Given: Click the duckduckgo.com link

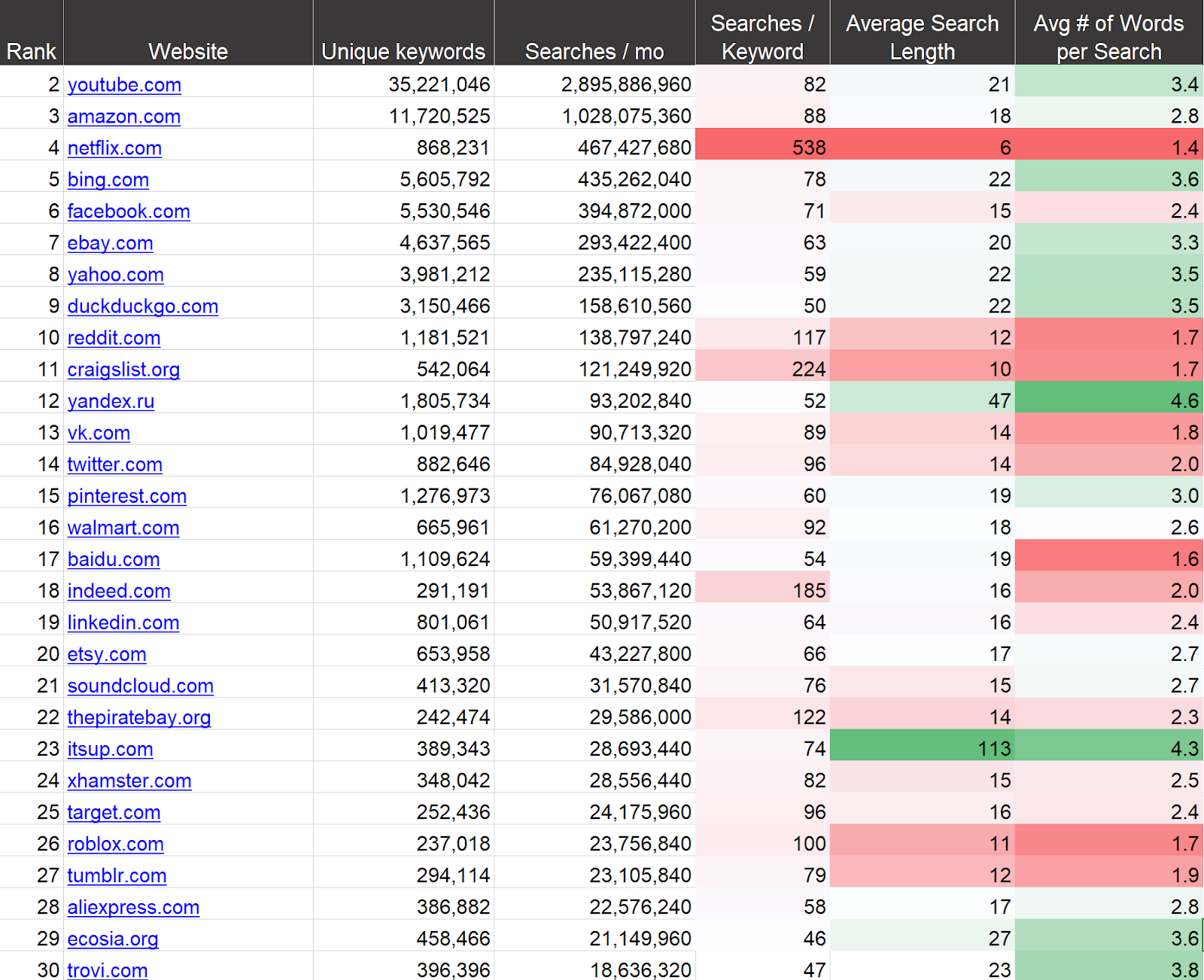Looking at the screenshot, I should (143, 306).
